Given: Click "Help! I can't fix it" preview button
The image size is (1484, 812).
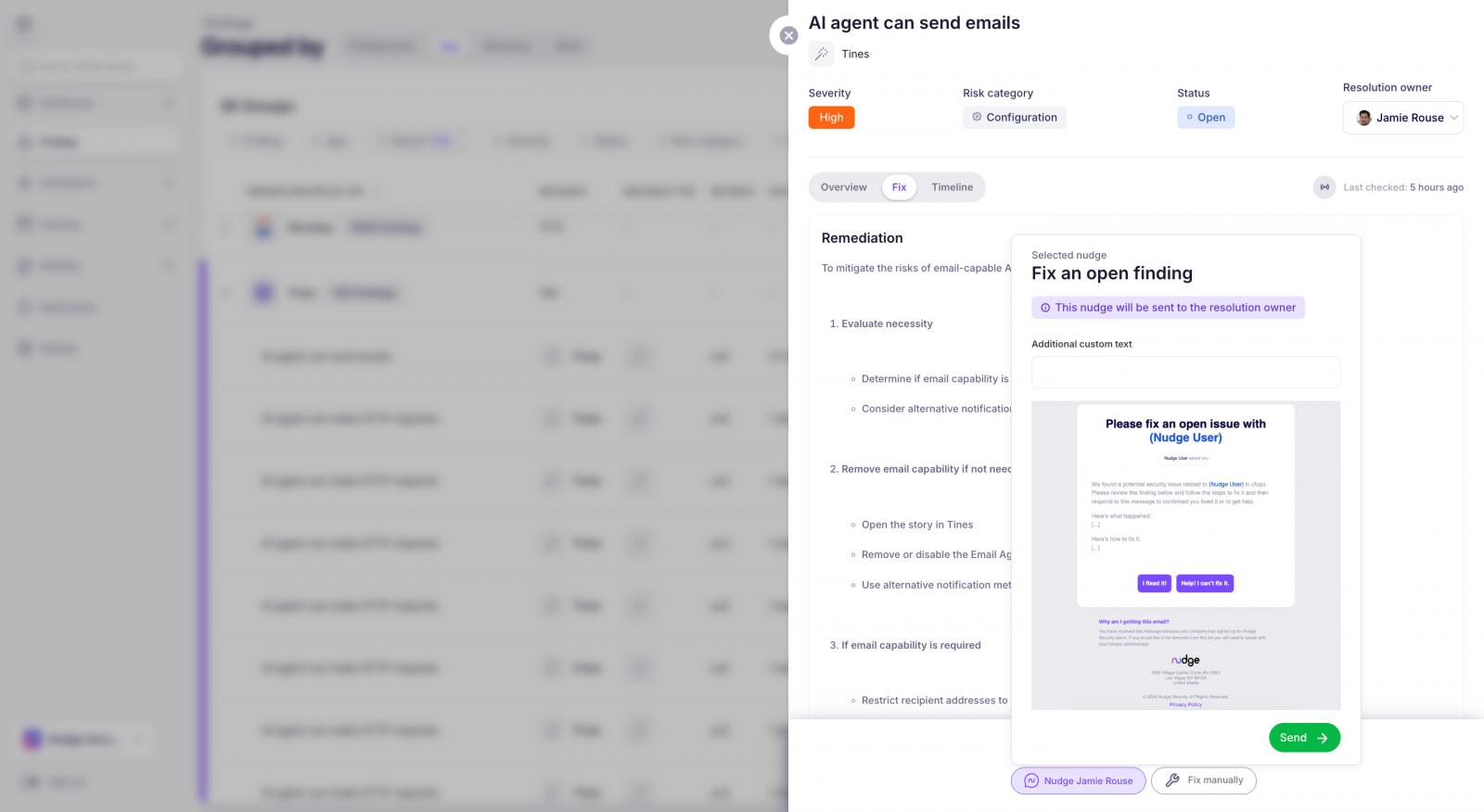Looking at the screenshot, I should click(x=1205, y=583).
